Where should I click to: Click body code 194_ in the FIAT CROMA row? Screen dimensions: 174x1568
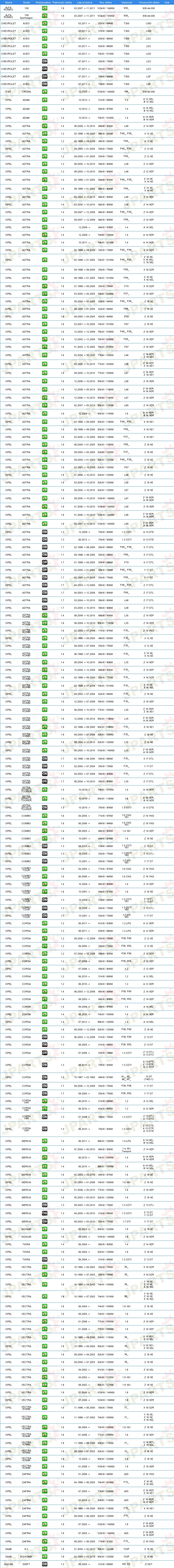coord(126,91)
